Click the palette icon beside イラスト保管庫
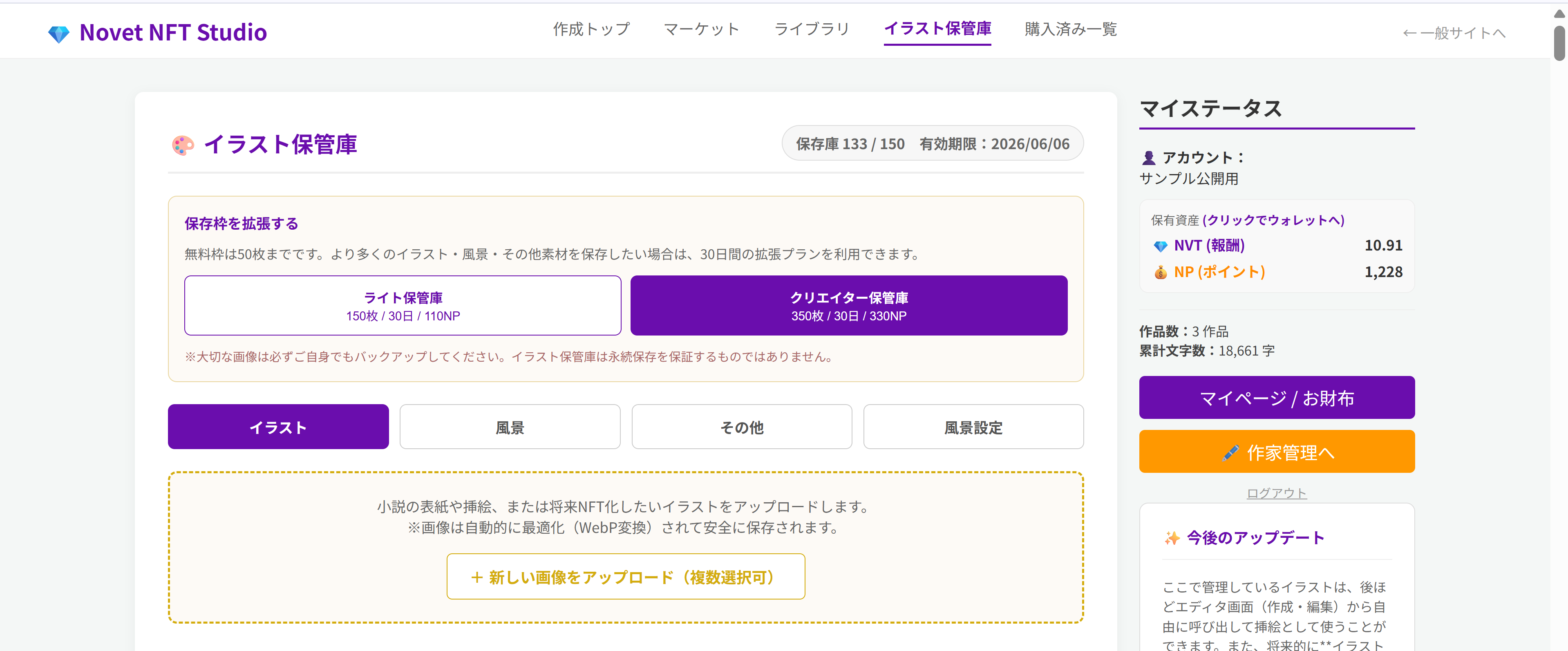The height and width of the screenshot is (651, 1568). pos(183,145)
